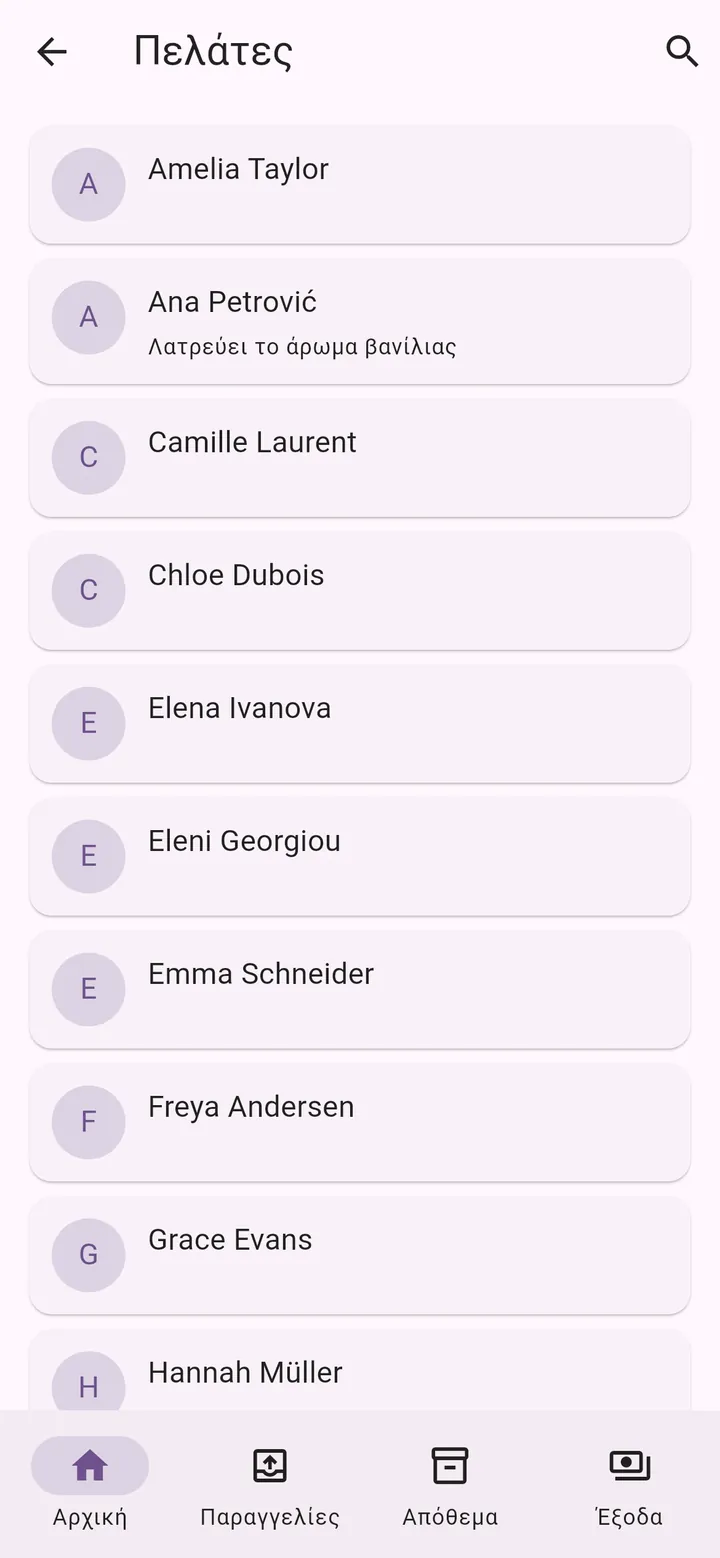The image size is (720, 1558).
Task: Tap the Grace Evans 'G' avatar
Action: 88,1255
